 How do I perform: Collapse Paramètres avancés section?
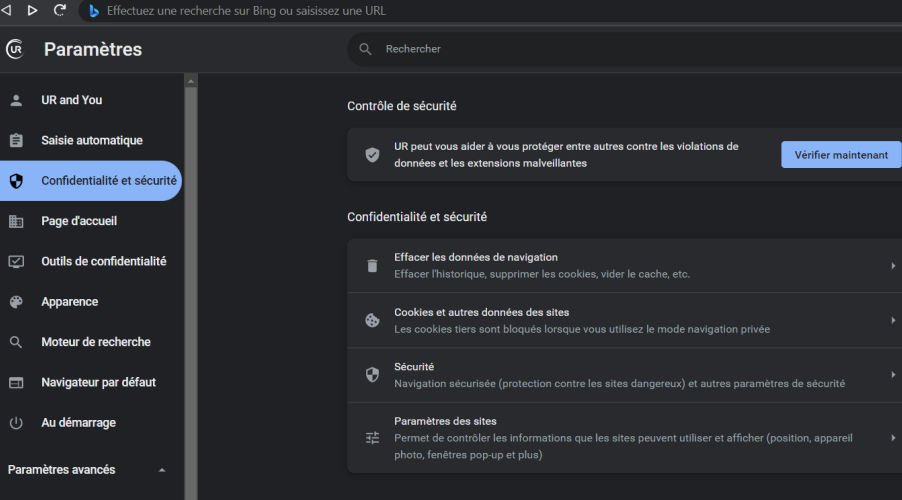(162, 470)
